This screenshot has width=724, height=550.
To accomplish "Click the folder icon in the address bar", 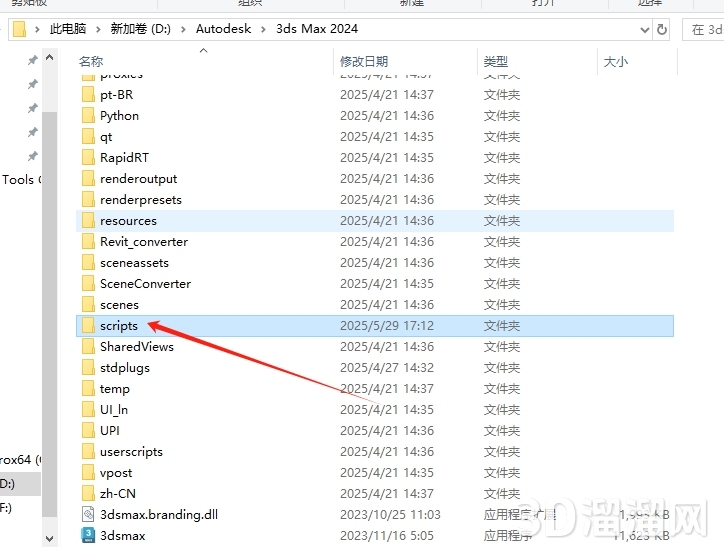I will 19,30.
